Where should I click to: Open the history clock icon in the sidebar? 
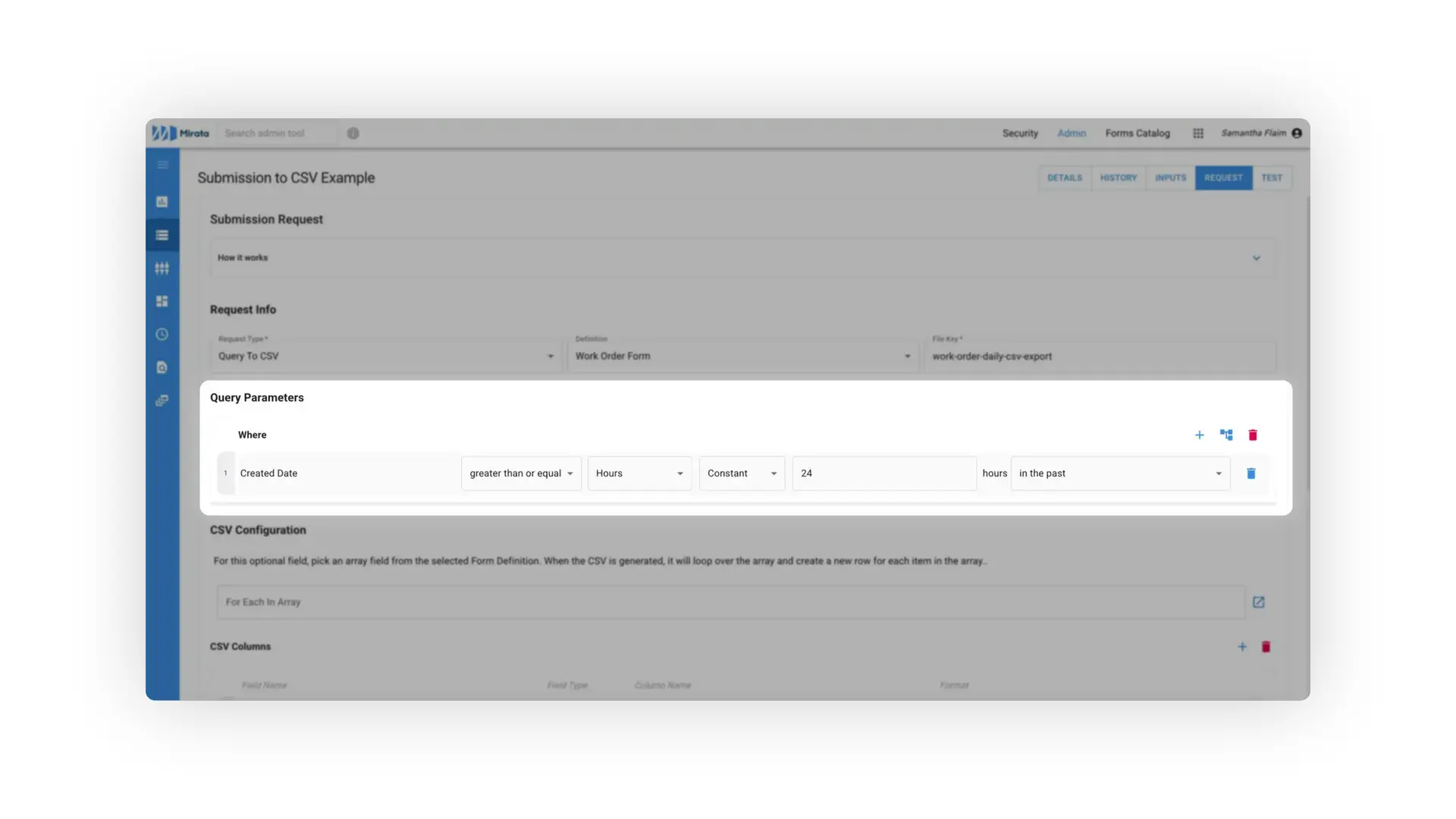pos(162,334)
